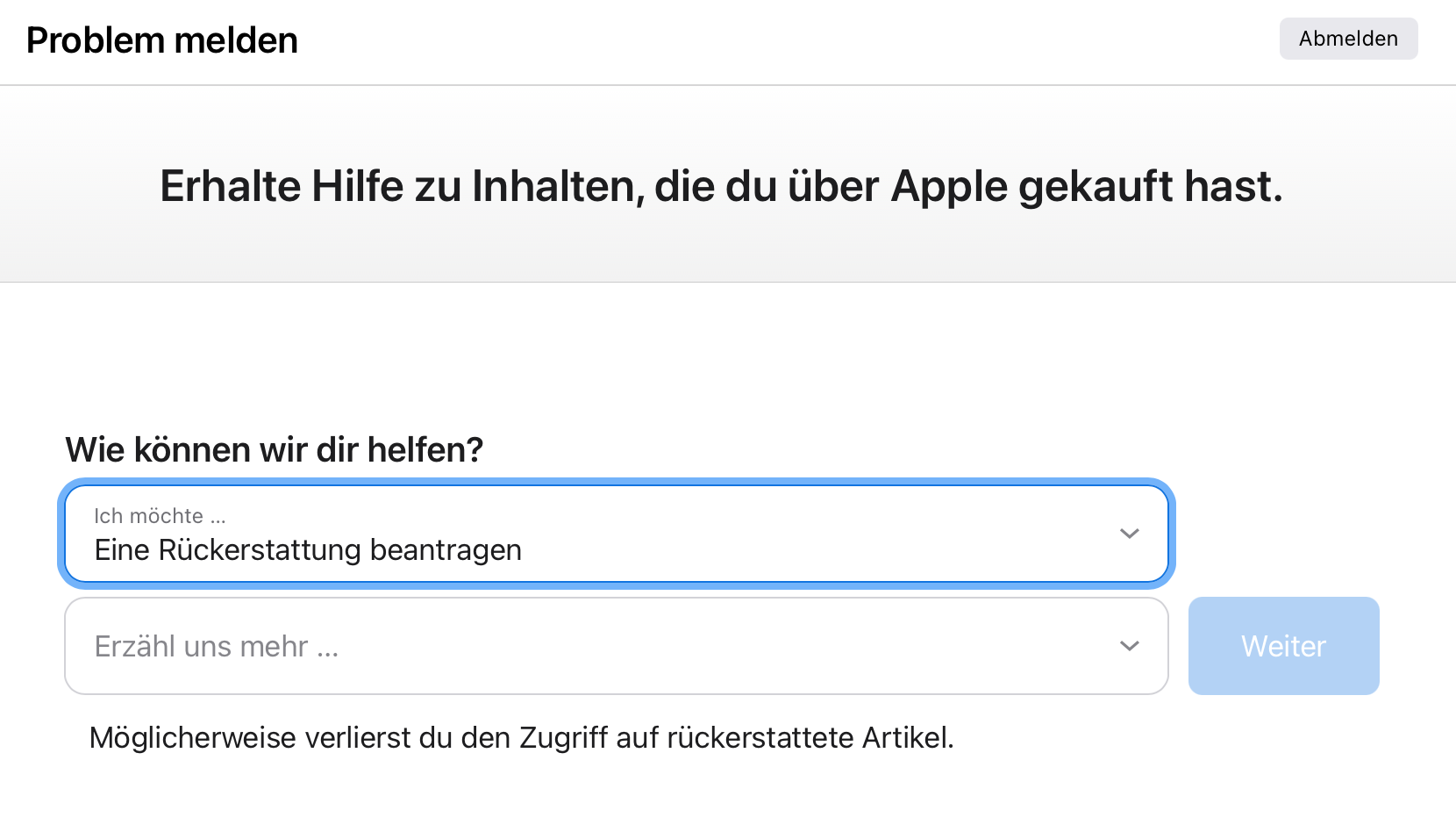Click the 'Erzähl uns mehr ...' placeholder text
1456x839 pixels.
point(216,647)
